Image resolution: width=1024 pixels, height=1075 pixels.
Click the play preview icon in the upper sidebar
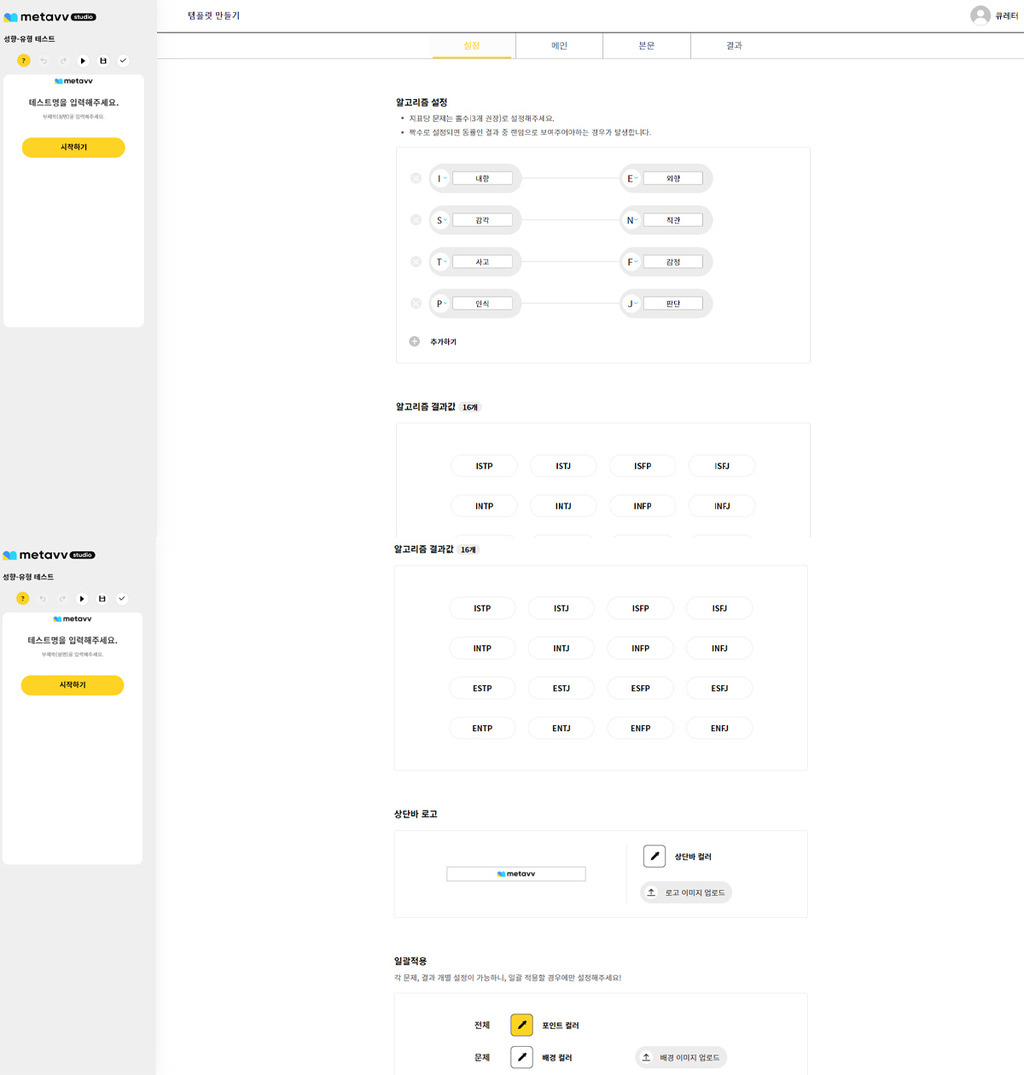pos(83,61)
